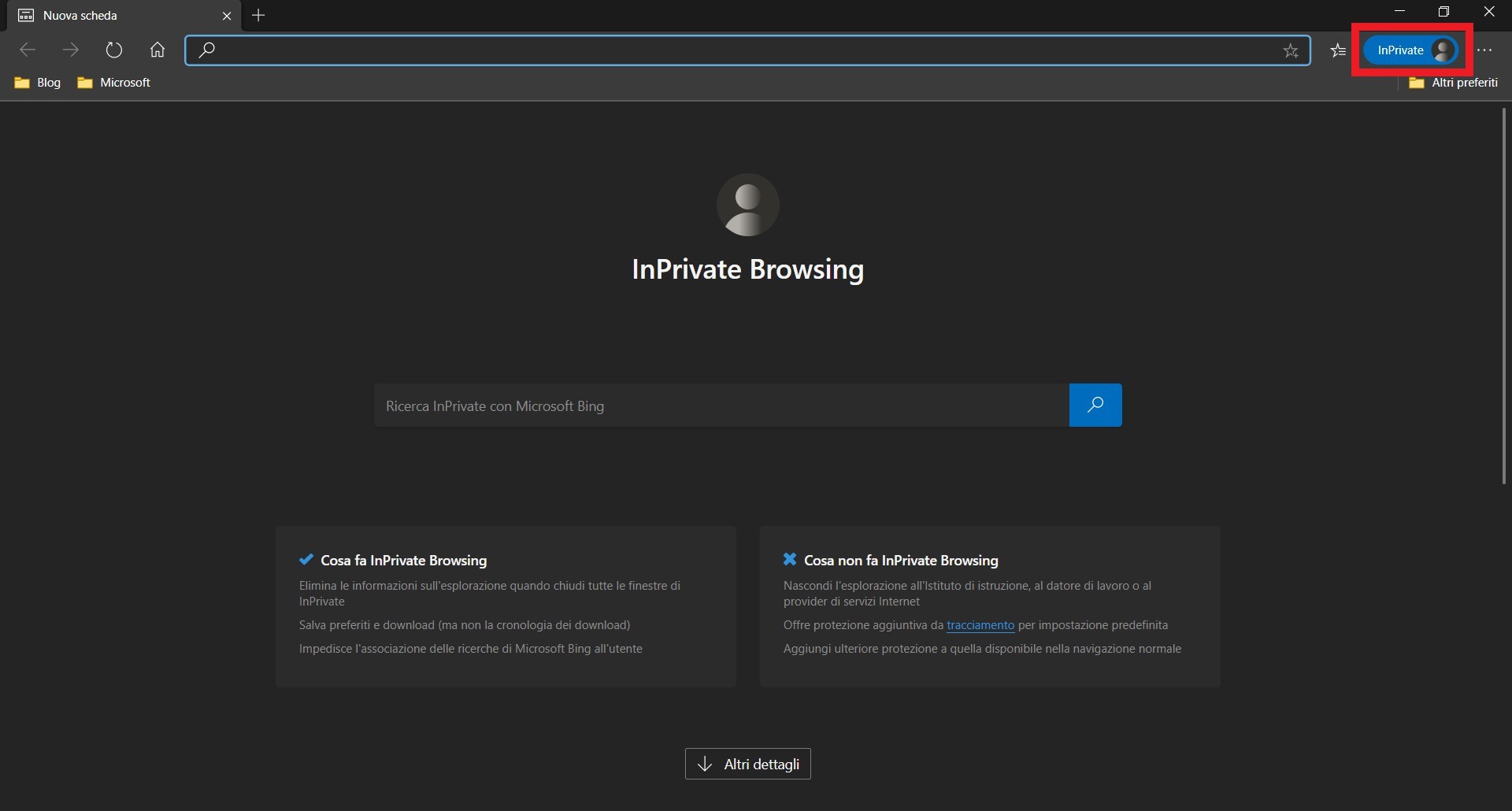1512x811 pixels.
Task: Click the vertical page scrollbar
Action: pyautogui.click(x=1503, y=296)
